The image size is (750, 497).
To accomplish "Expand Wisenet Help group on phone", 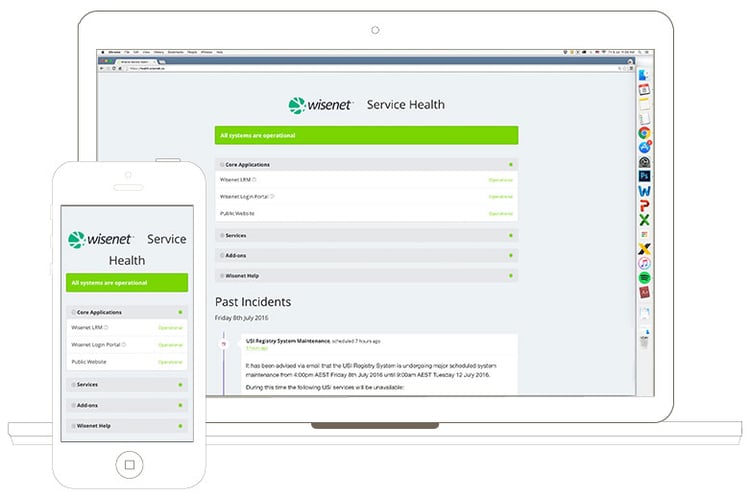I will pos(127,426).
